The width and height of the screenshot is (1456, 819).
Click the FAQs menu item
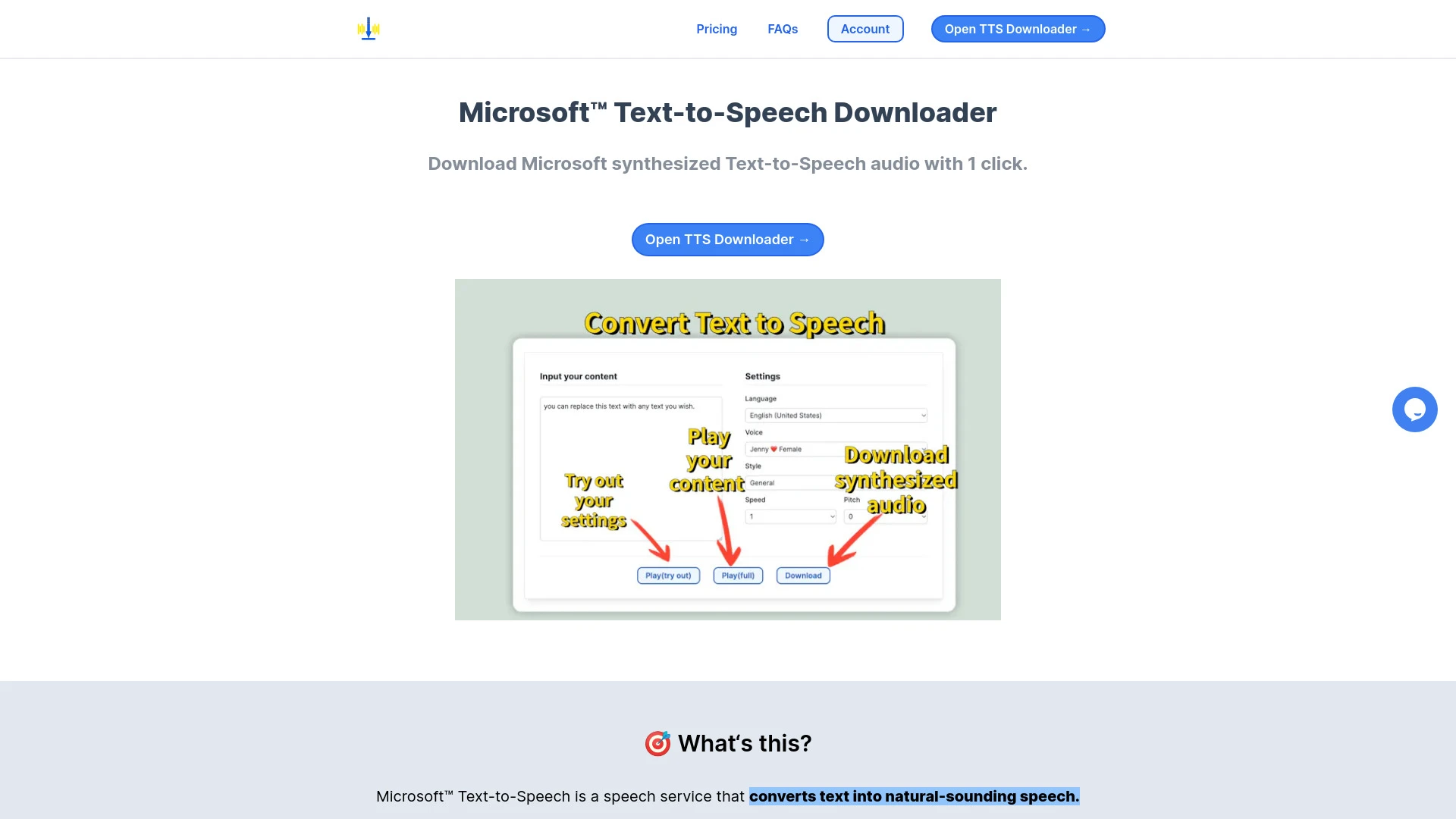tap(783, 28)
